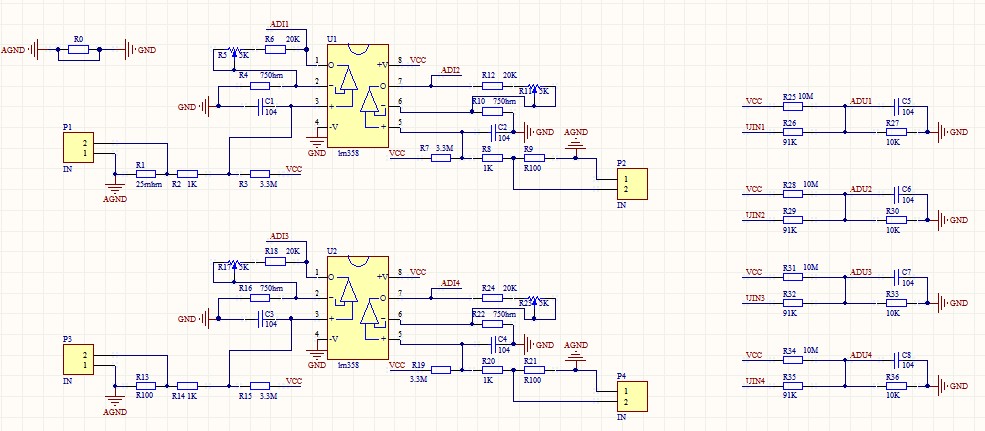
Task: Click resistor R6 20K
Action: (276, 49)
